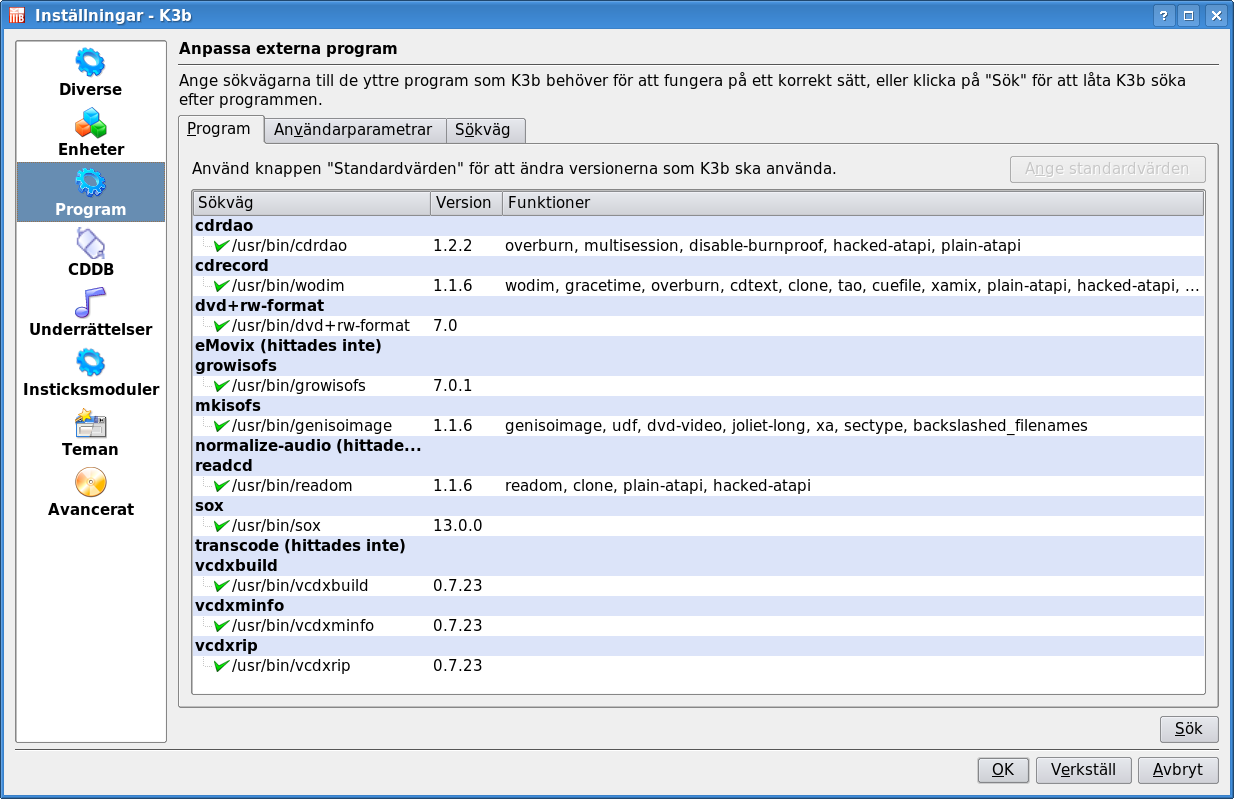Click the green checkmark beside /usr/bin/genisoimage
The image size is (1234, 799).
221,425
